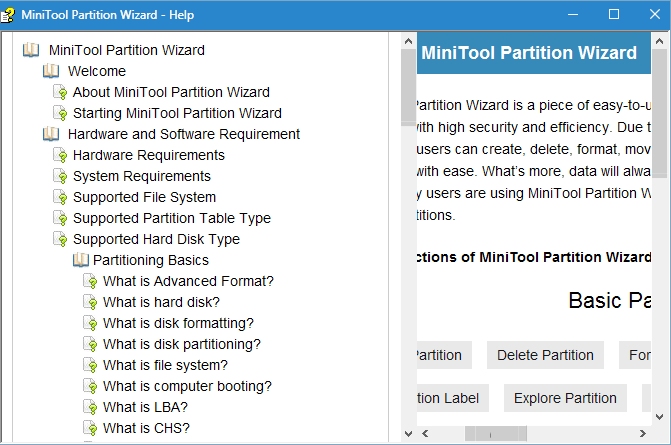Open Supported Partition Table Type topic
The image size is (671, 445).
171,218
